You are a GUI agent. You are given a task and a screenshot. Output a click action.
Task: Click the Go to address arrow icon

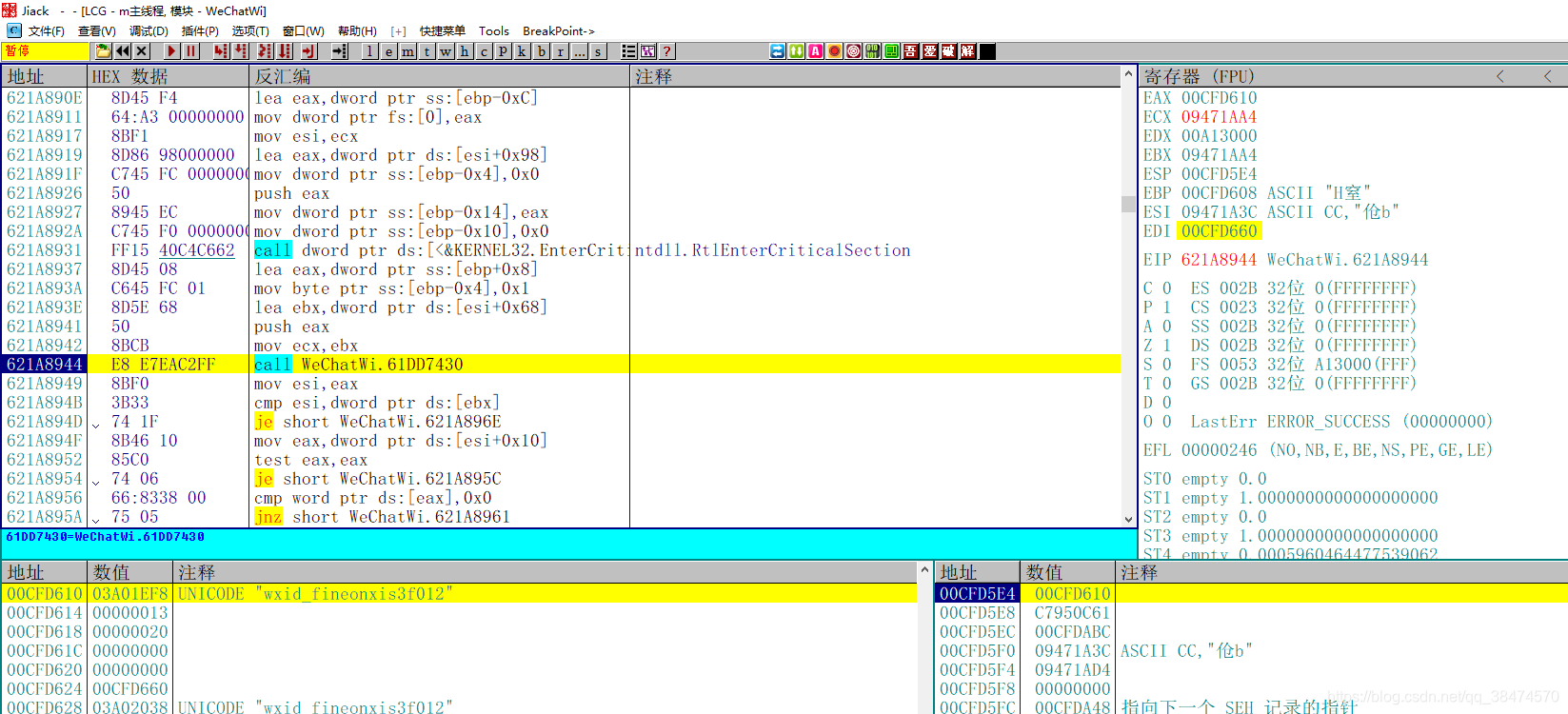click(x=340, y=51)
